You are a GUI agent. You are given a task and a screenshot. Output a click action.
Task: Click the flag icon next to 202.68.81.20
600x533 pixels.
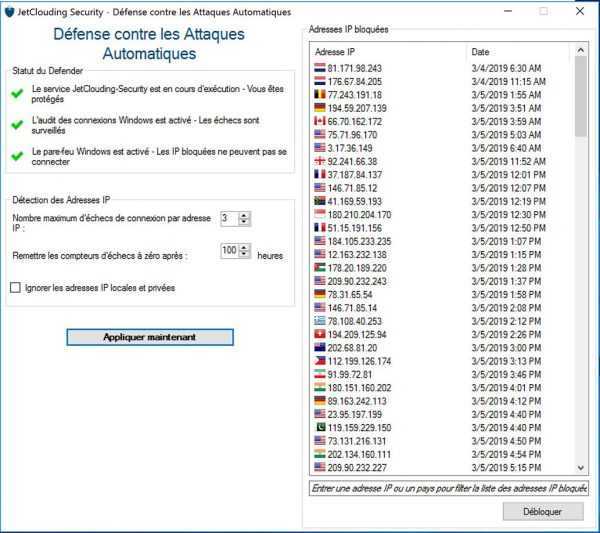[x=320, y=347]
